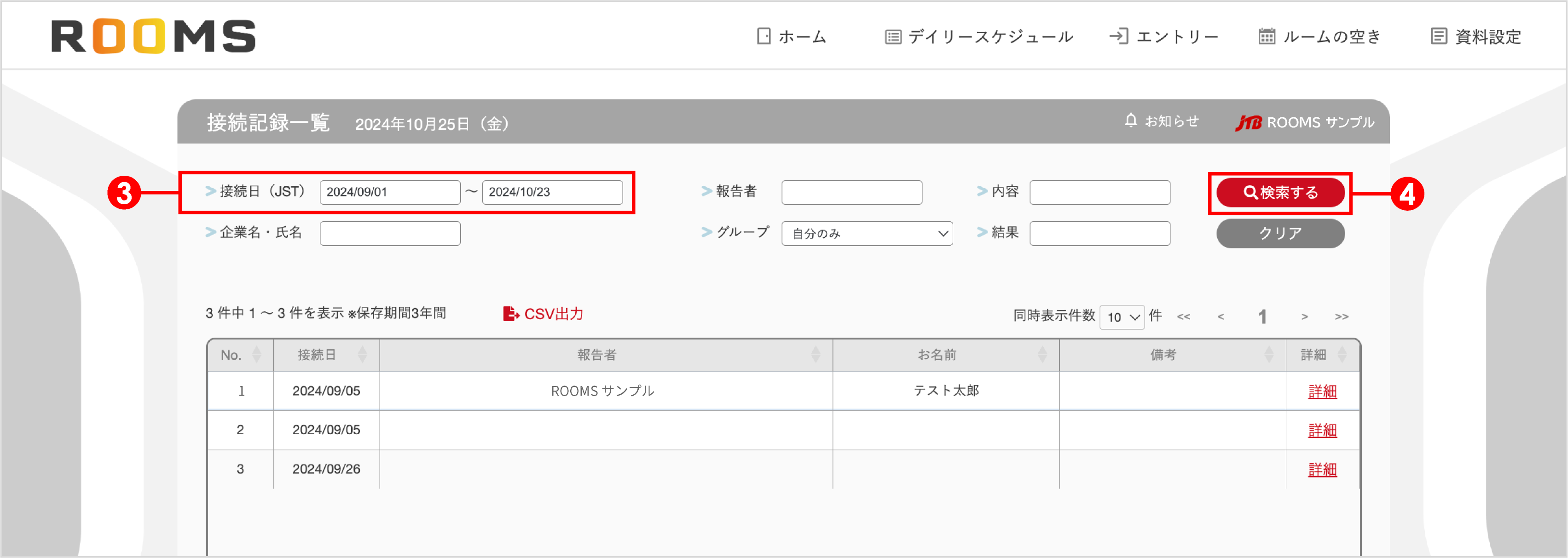Click the ROOMS logo in the top left
Viewport: 1568px width, 558px height.
[152, 36]
